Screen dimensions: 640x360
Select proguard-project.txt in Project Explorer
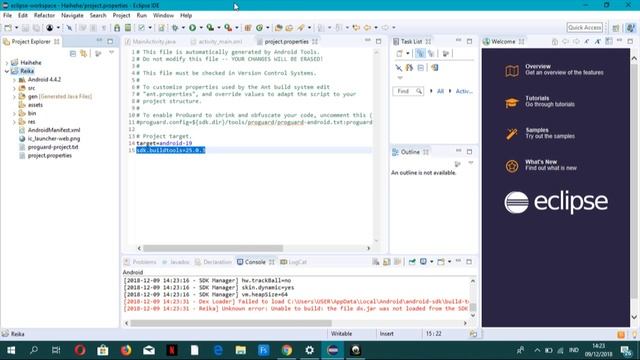coord(53,147)
